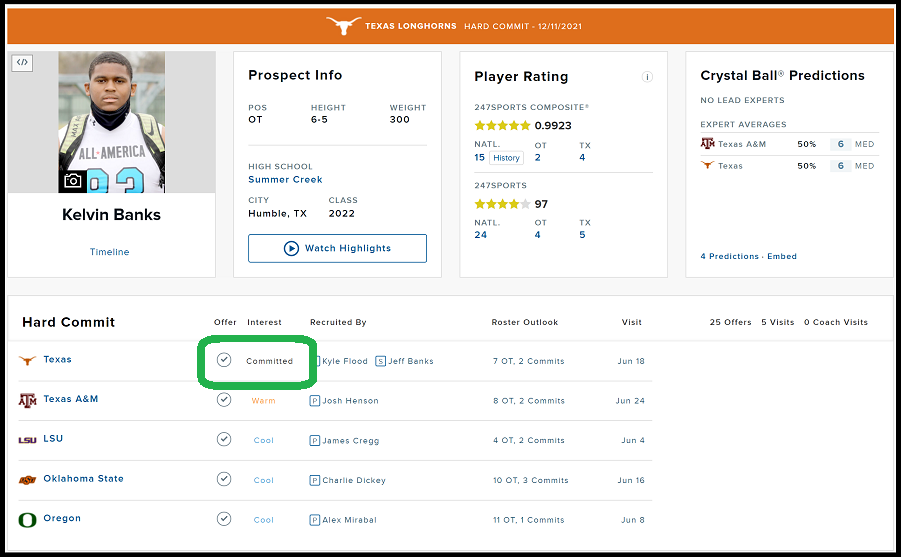The height and width of the screenshot is (557, 901).
Task: Click the Player Rating info icon
Action: 647,77
